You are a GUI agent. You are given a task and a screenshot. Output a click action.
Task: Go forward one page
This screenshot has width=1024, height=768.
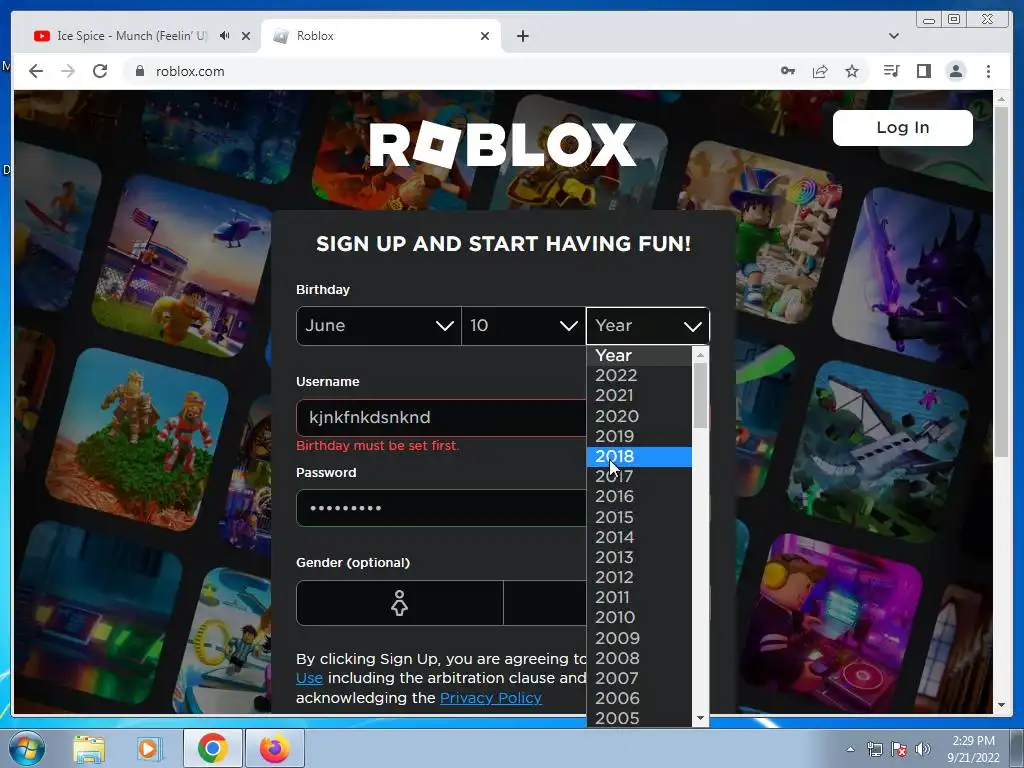click(x=68, y=71)
